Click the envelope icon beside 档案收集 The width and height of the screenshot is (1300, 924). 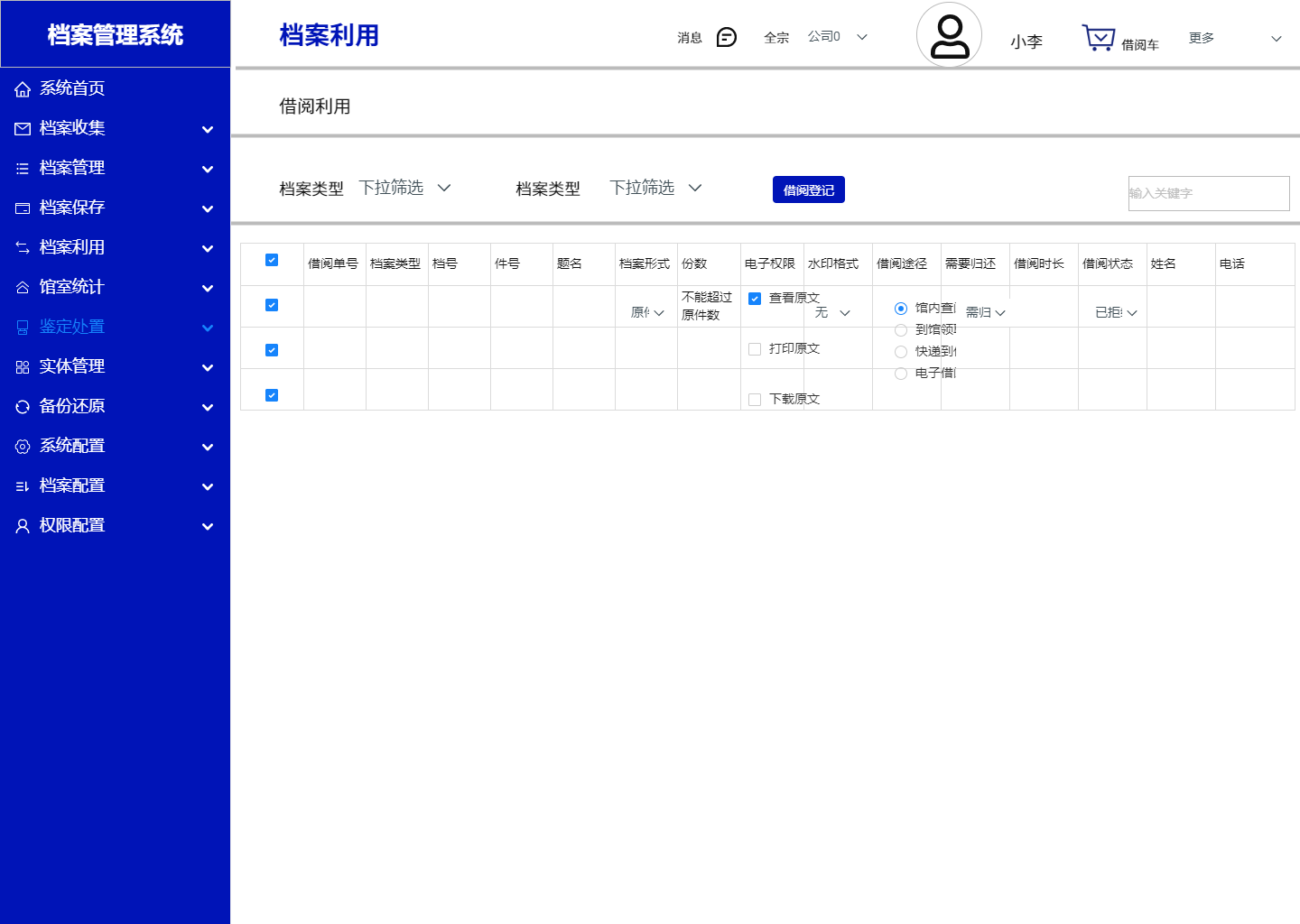click(23, 129)
